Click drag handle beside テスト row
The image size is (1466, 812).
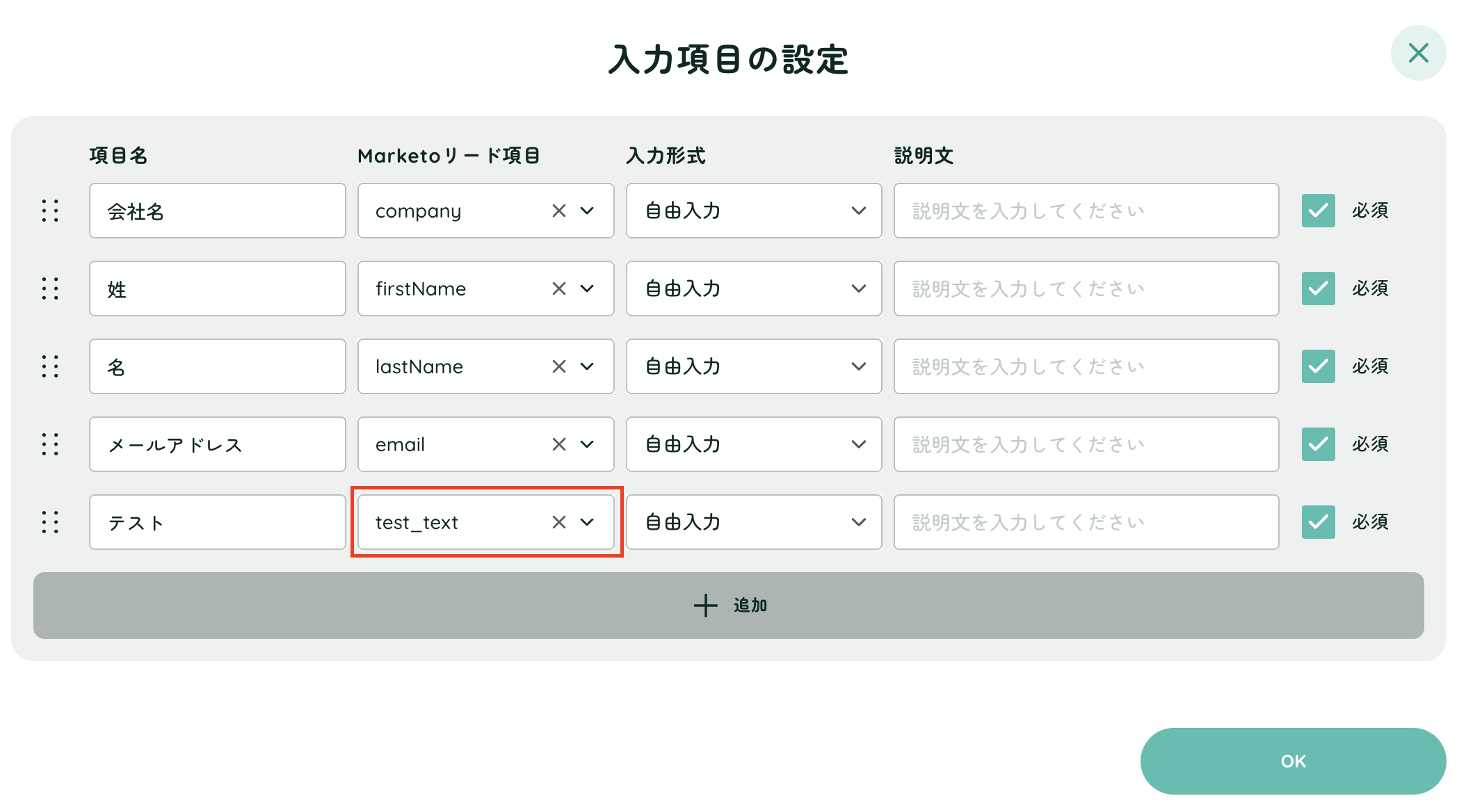[x=50, y=522]
